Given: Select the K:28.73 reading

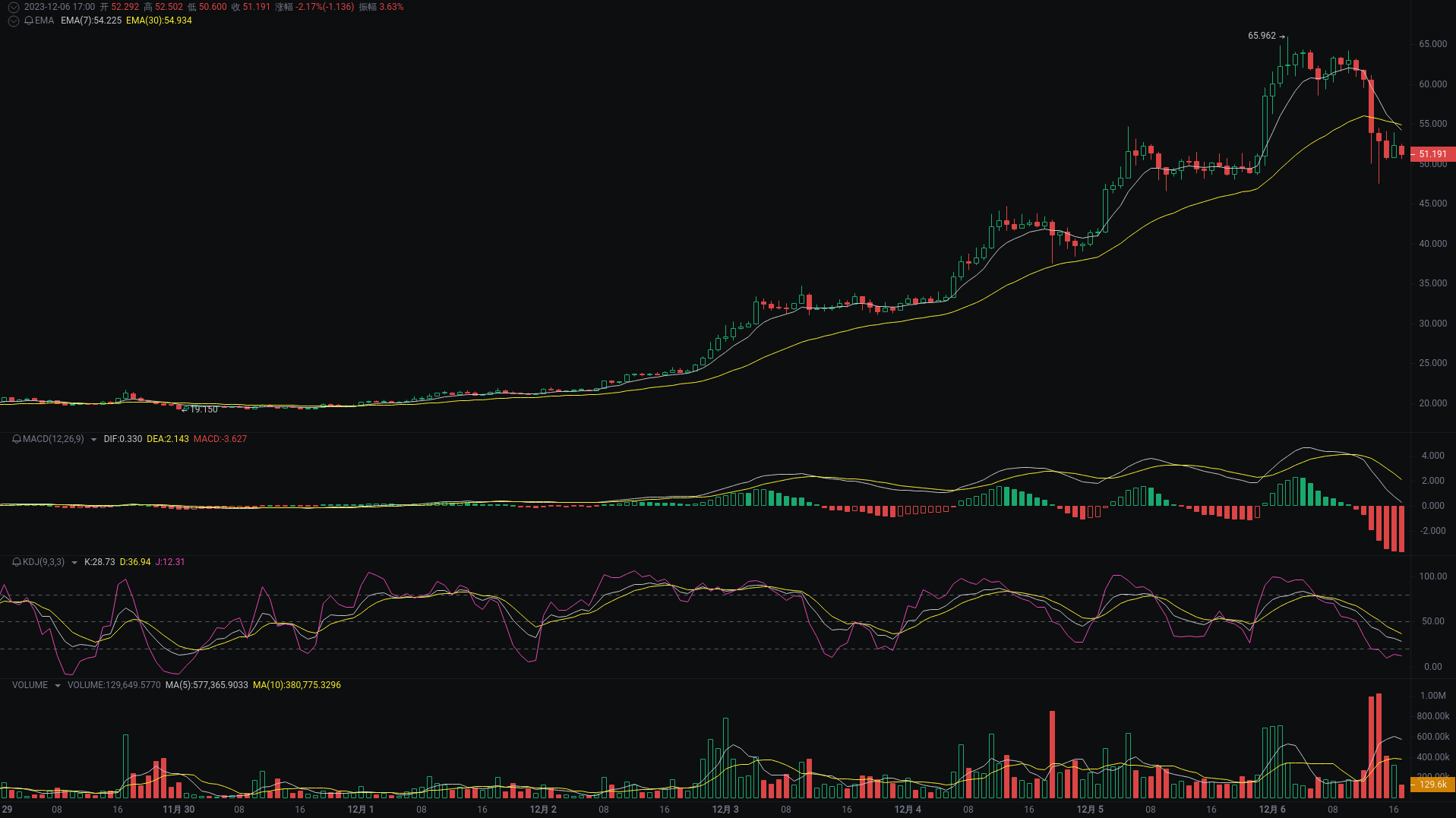Looking at the screenshot, I should 99,562.
